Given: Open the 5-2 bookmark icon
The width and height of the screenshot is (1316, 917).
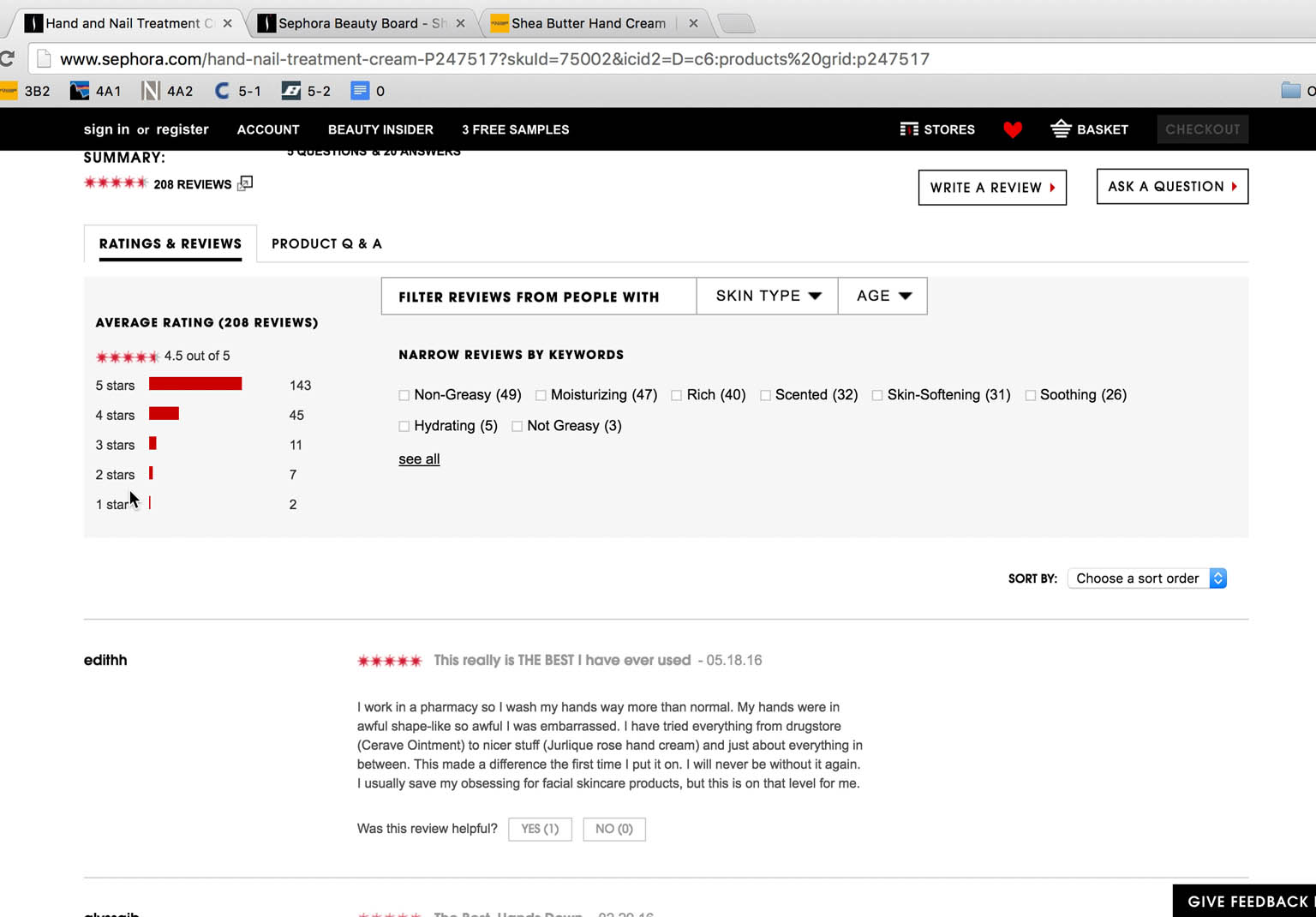Looking at the screenshot, I should [x=291, y=91].
